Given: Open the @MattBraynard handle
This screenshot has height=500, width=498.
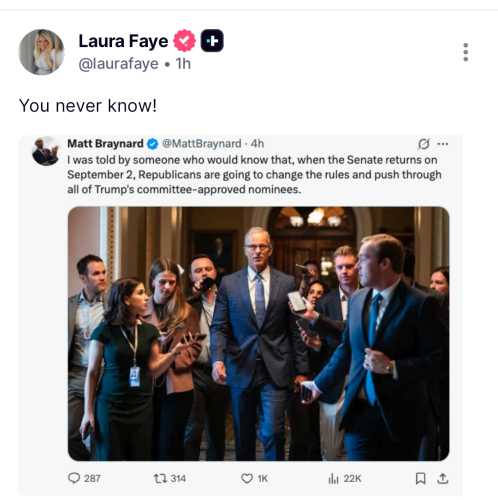Looking at the screenshot, I should pyautogui.click(x=202, y=144).
